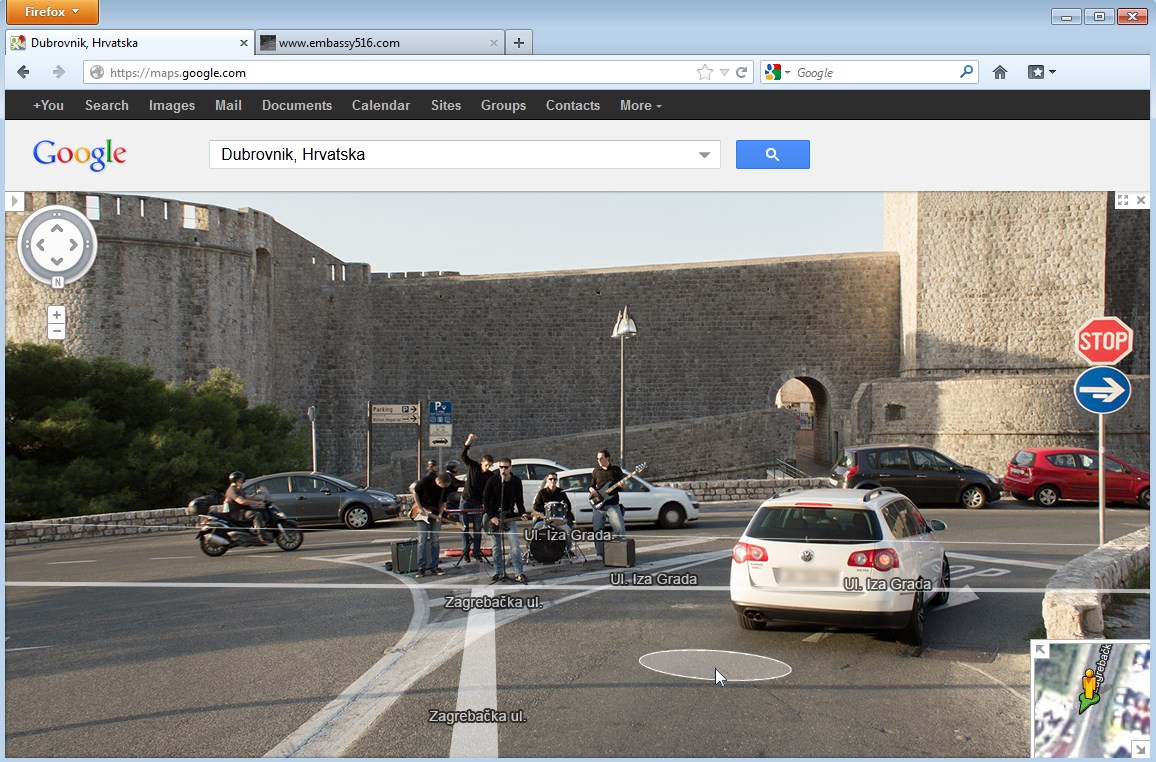Zoom out Street View with the minus control
This screenshot has height=762, width=1156.
click(x=57, y=330)
